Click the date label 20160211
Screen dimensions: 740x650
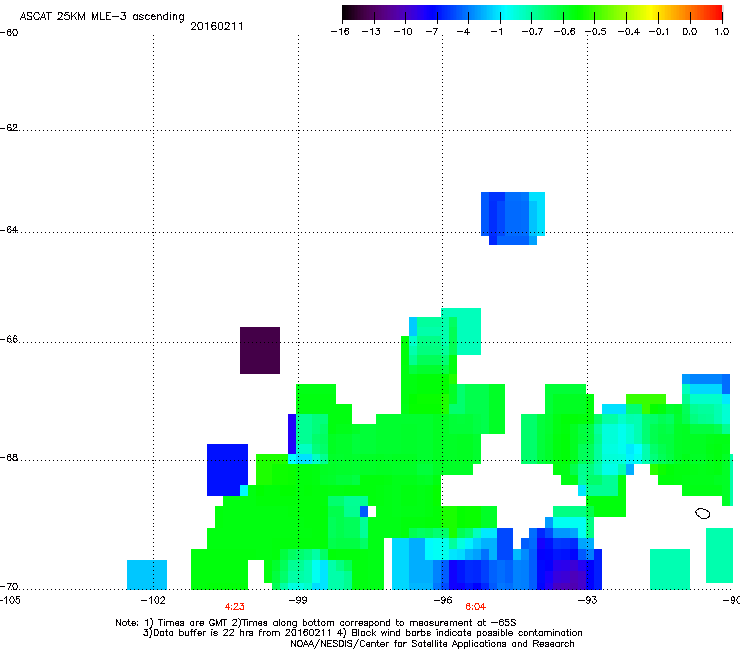click(x=217, y=26)
